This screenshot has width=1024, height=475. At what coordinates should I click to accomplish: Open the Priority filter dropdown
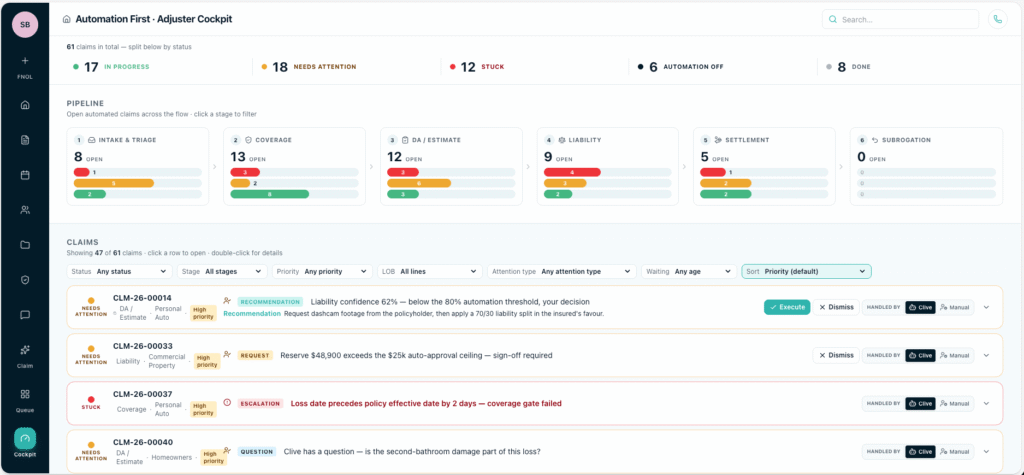[323, 271]
